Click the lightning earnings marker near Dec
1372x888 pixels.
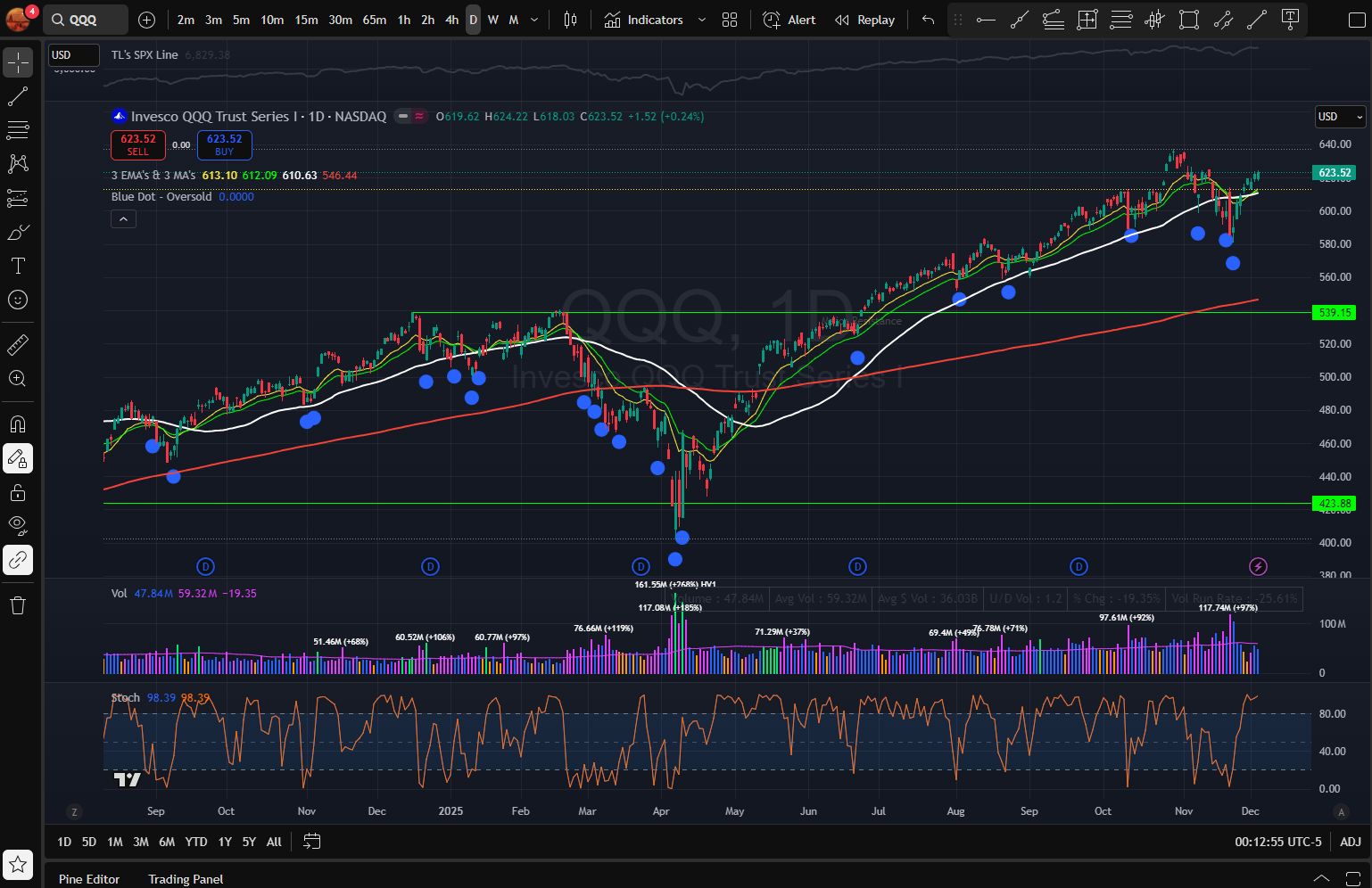pyautogui.click(x=1258, y=566)
